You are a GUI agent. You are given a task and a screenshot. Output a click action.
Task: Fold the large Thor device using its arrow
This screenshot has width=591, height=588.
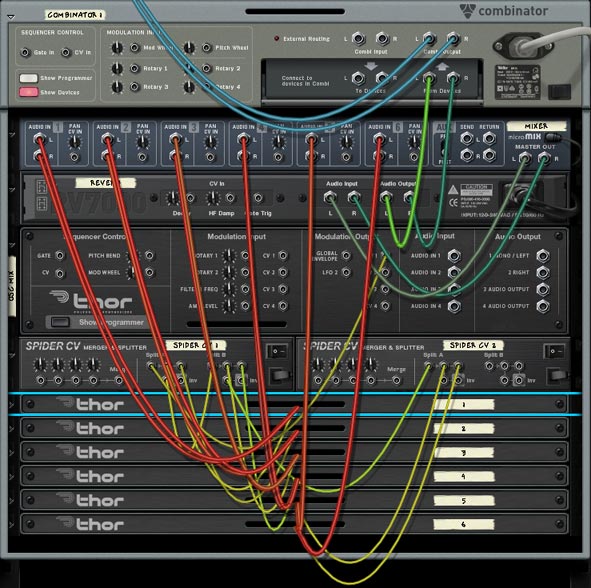tap(12, 245)
